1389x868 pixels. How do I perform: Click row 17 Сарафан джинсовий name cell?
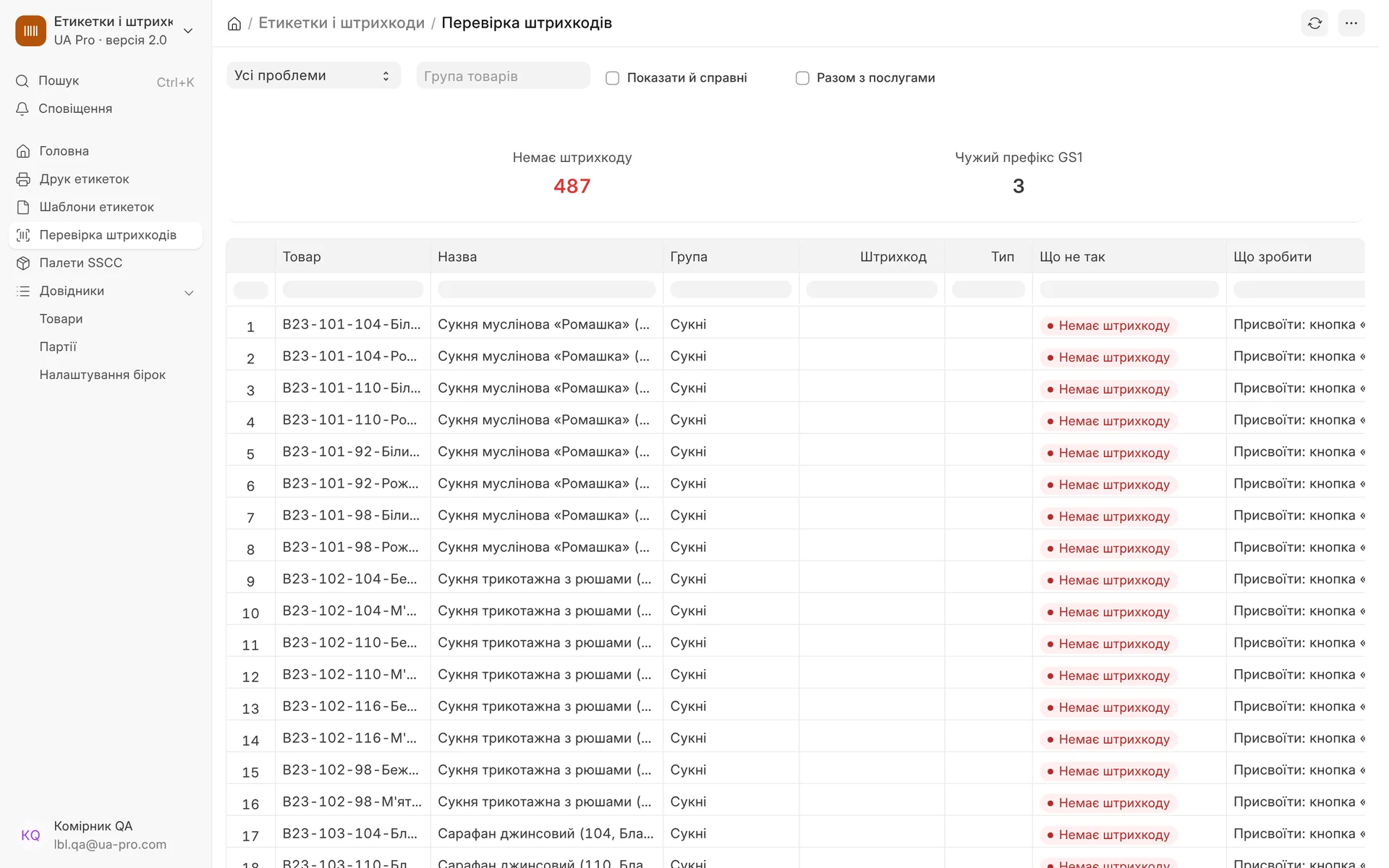tap(545, 834)
